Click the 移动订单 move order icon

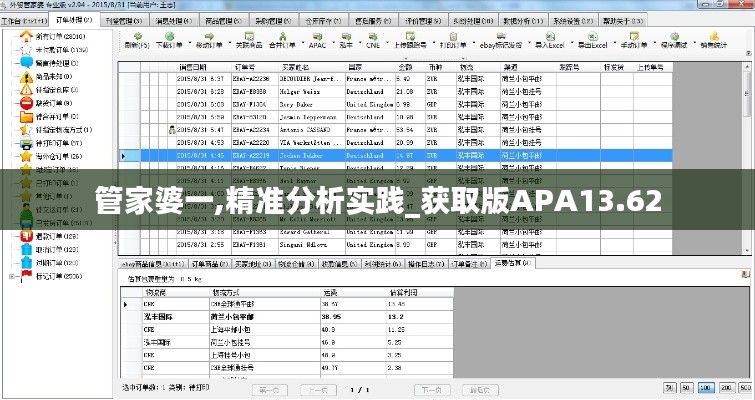[209, 37]
